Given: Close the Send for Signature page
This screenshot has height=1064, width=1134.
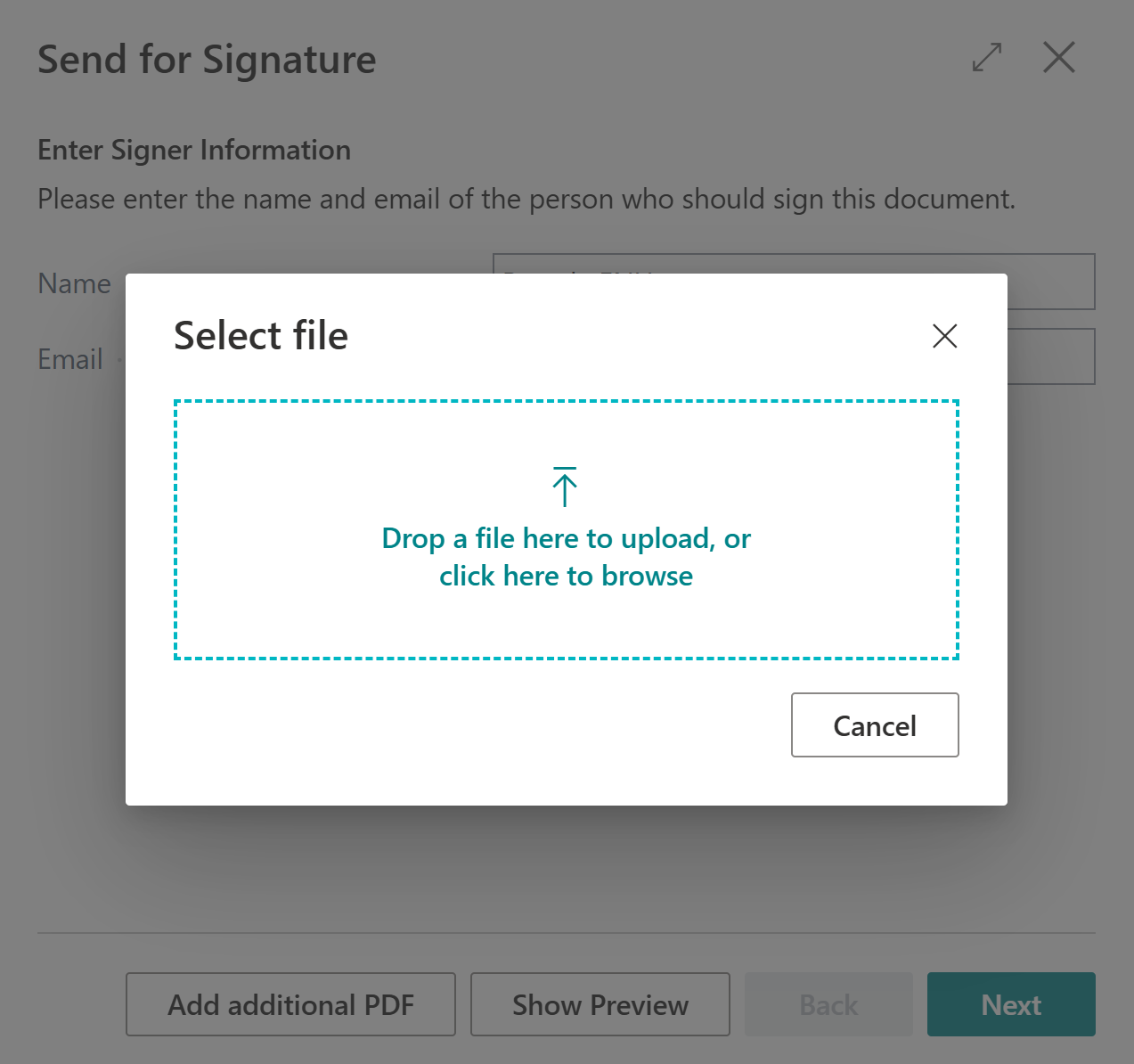Looking at the screenshot, I should (x=1059, y=58).
